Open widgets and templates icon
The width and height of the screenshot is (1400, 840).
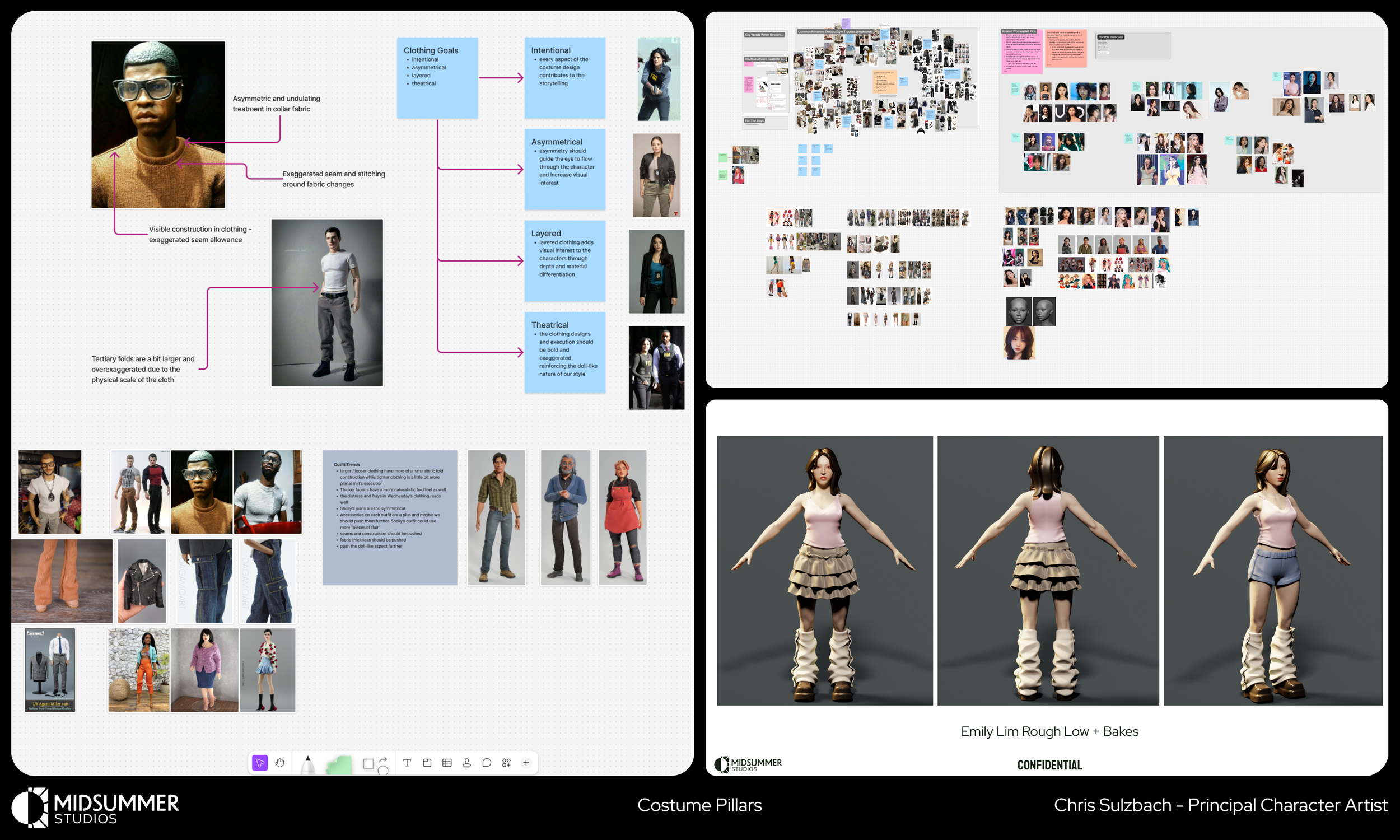[x=506, y=763]
